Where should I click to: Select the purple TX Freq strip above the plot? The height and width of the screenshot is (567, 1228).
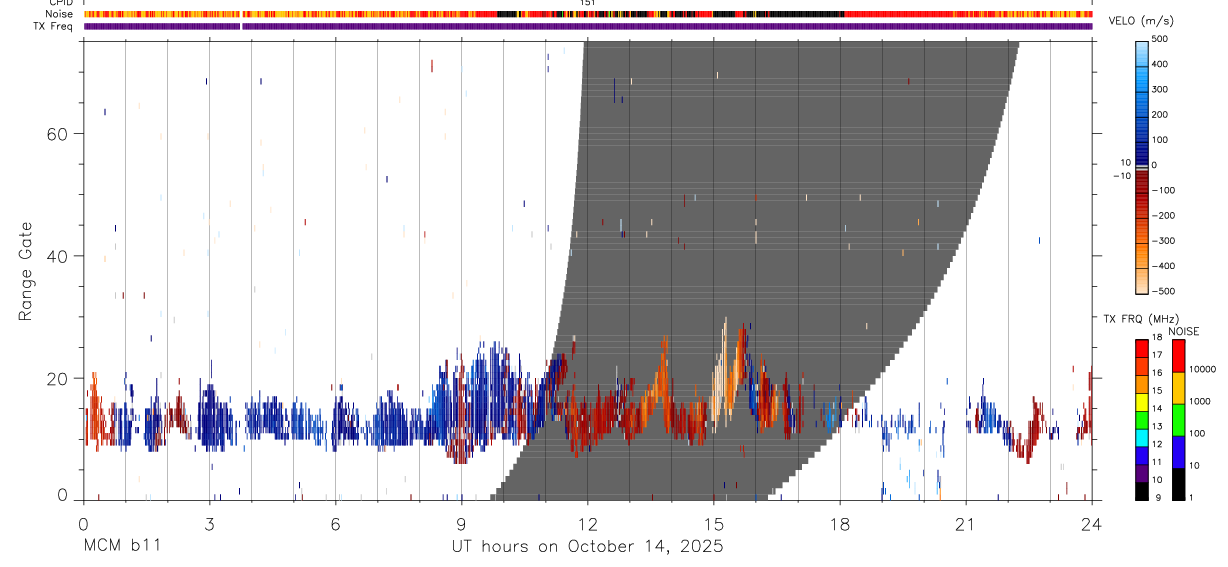click(x=588, y=26)
